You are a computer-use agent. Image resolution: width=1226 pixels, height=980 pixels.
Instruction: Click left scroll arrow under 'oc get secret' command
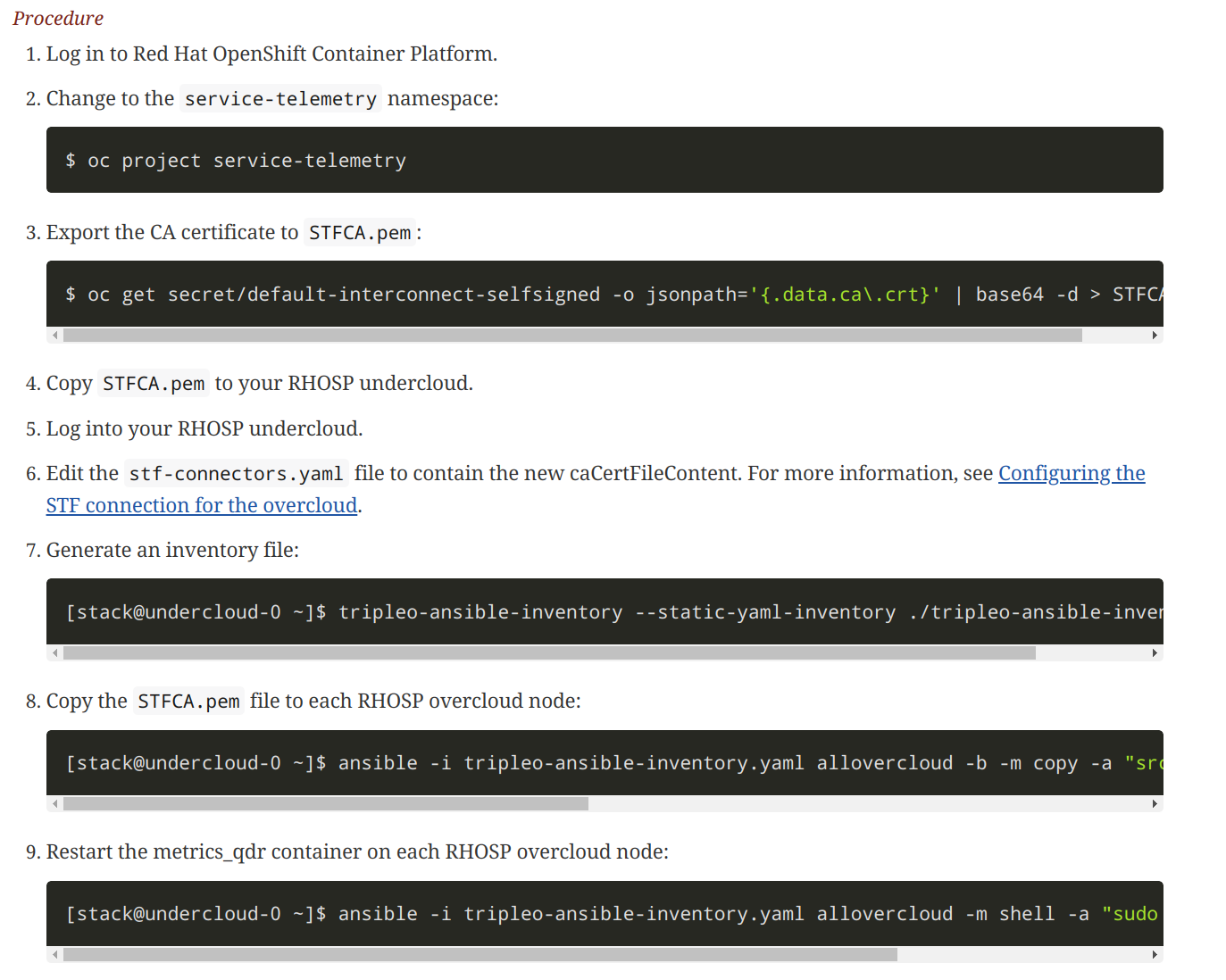click(55, 336)
